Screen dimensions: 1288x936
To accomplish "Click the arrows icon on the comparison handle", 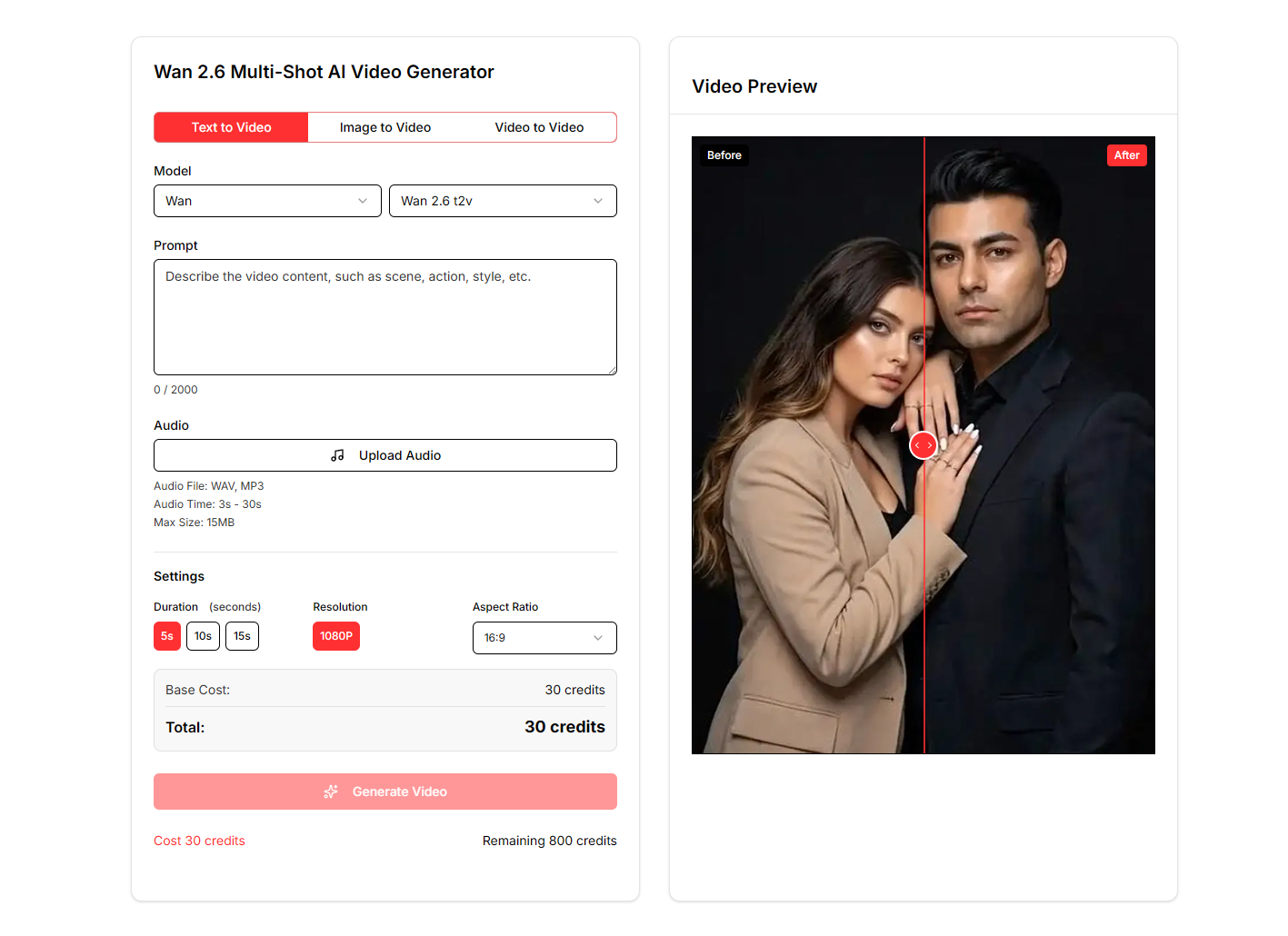I will [x=924, y=445].
